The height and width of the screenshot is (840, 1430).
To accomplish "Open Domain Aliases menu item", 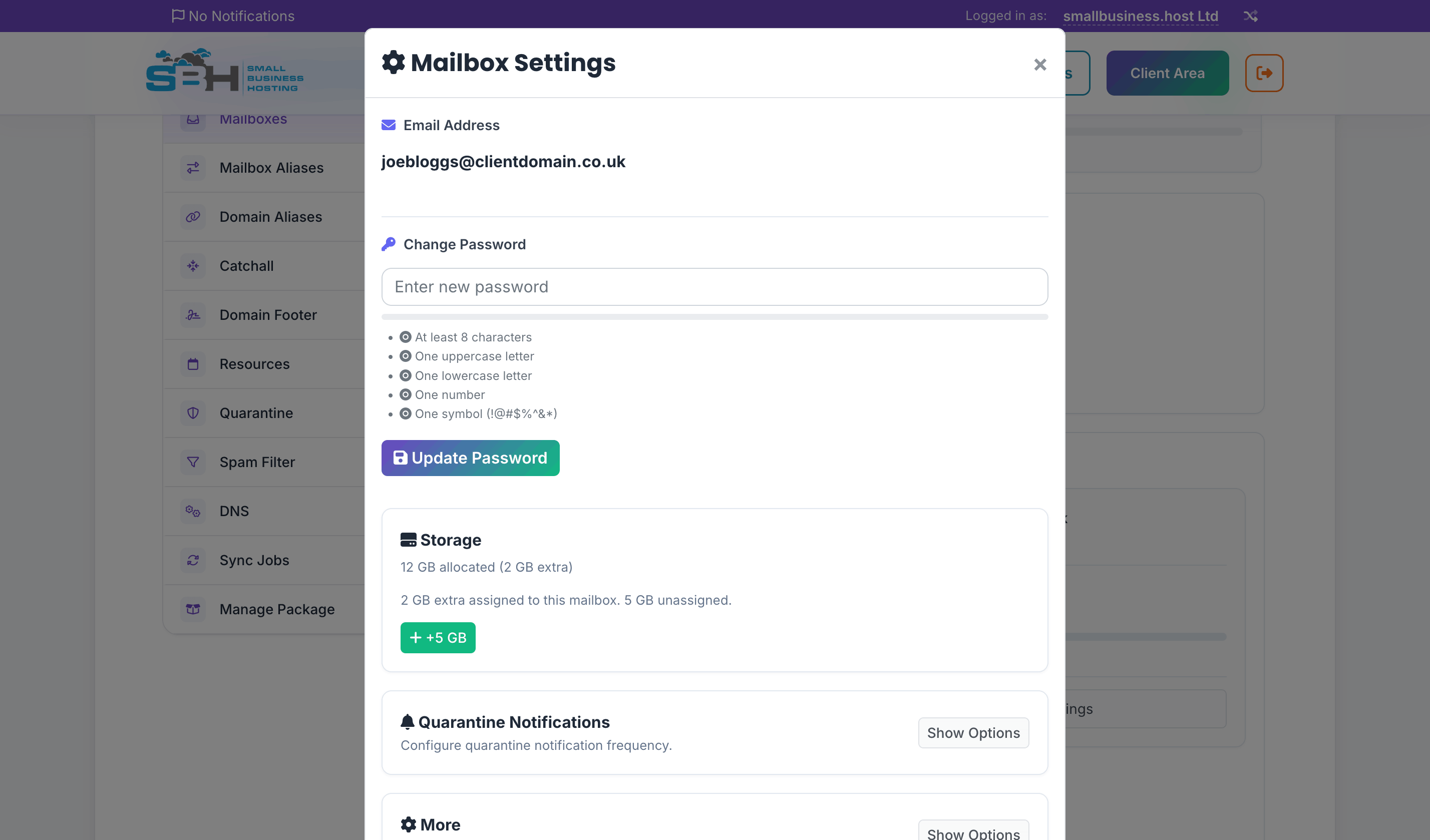I will (264, 217).
